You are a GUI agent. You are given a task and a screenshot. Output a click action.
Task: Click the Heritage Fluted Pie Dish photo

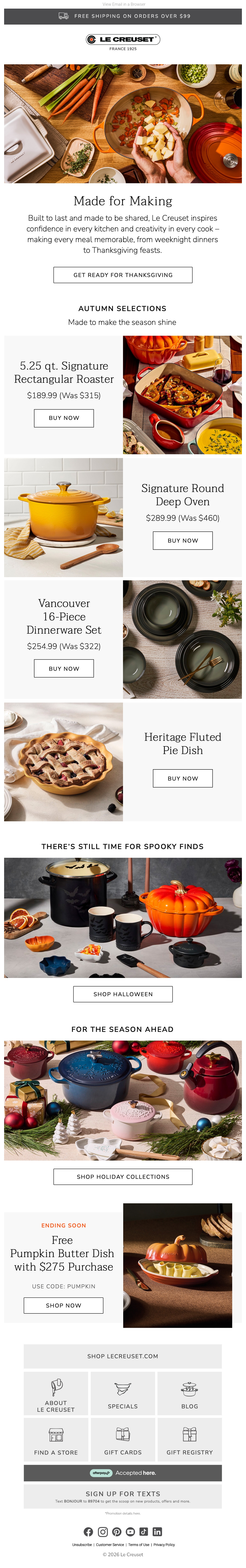point(63,762)
